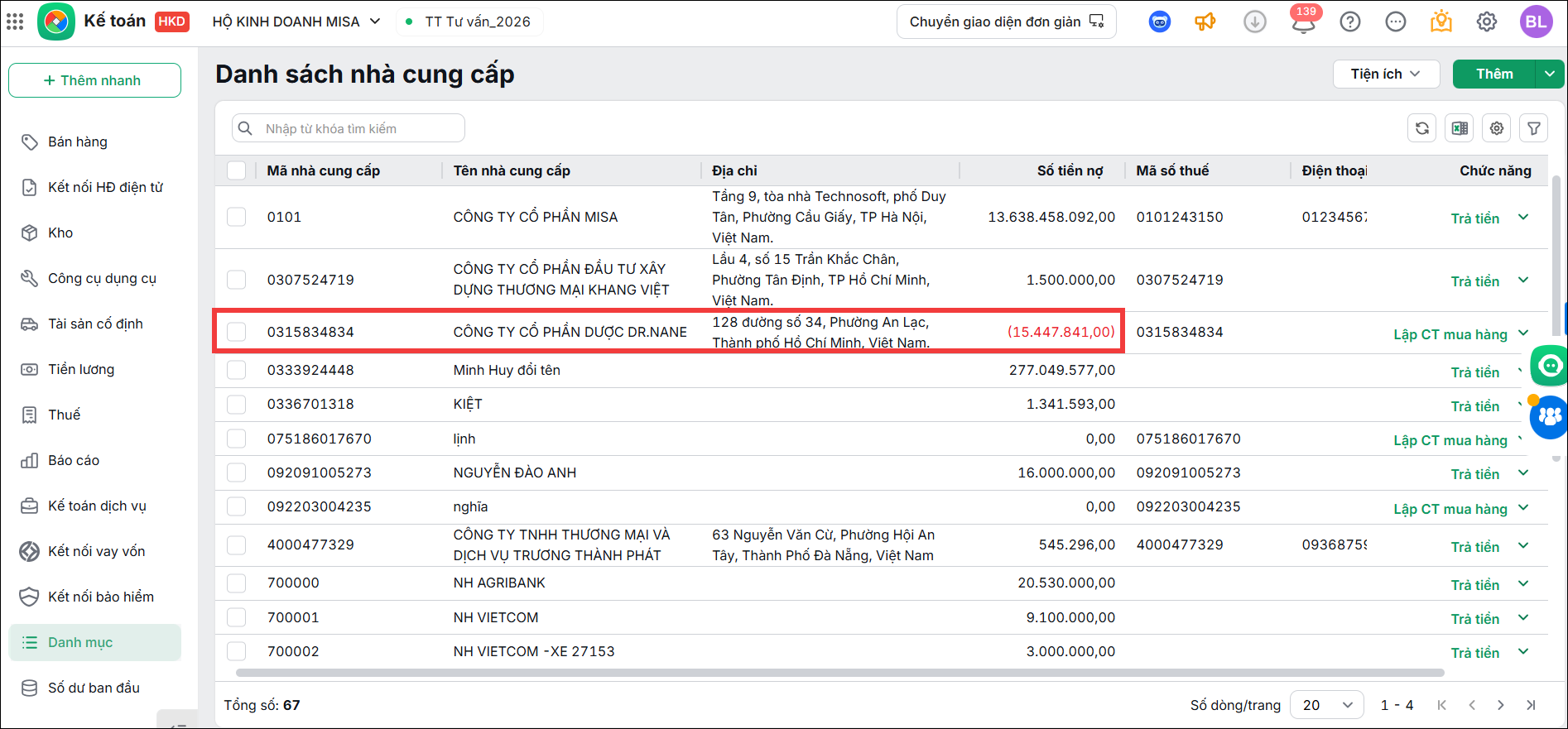The height and width of the screenshot is (729, 1568).
Task: Click the green Thêm button
Action: (1494, 74)
